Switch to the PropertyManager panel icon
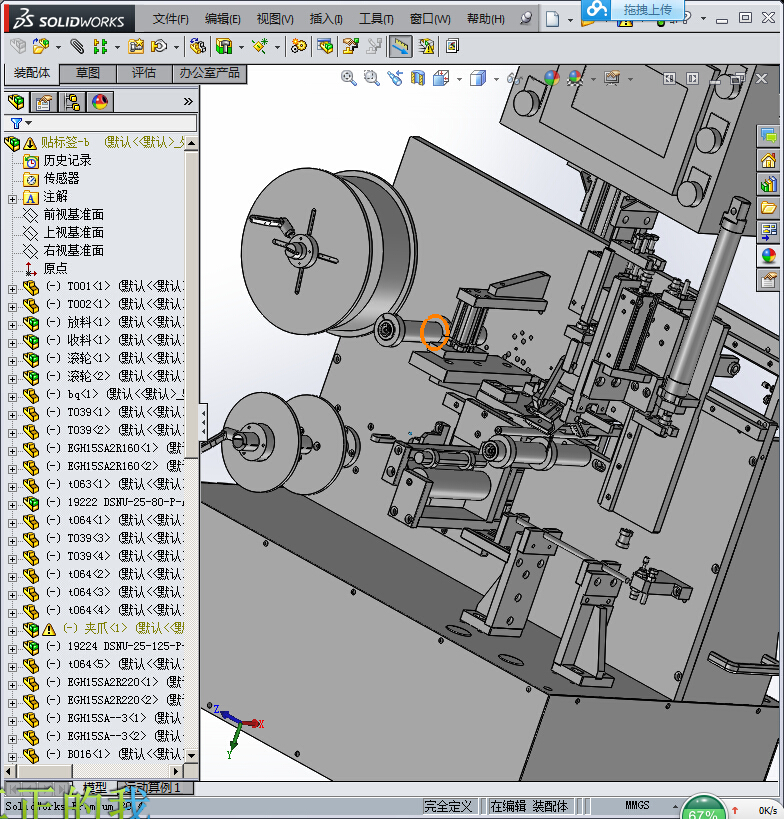The height and width of the screenshot is (819, 784). pyautogui.click(x=44, y=102)
